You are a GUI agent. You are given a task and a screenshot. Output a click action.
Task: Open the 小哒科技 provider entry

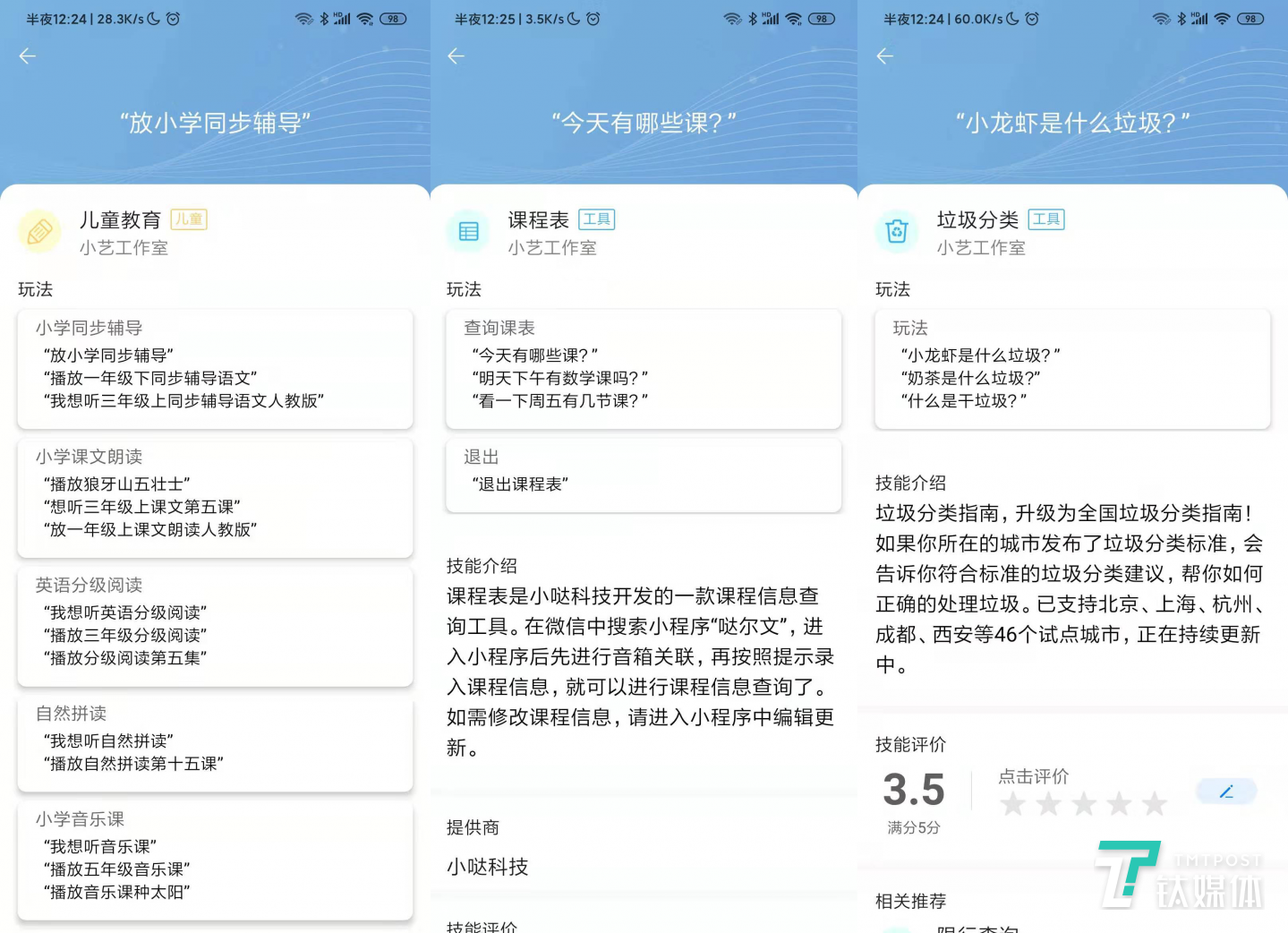point(487,866)
